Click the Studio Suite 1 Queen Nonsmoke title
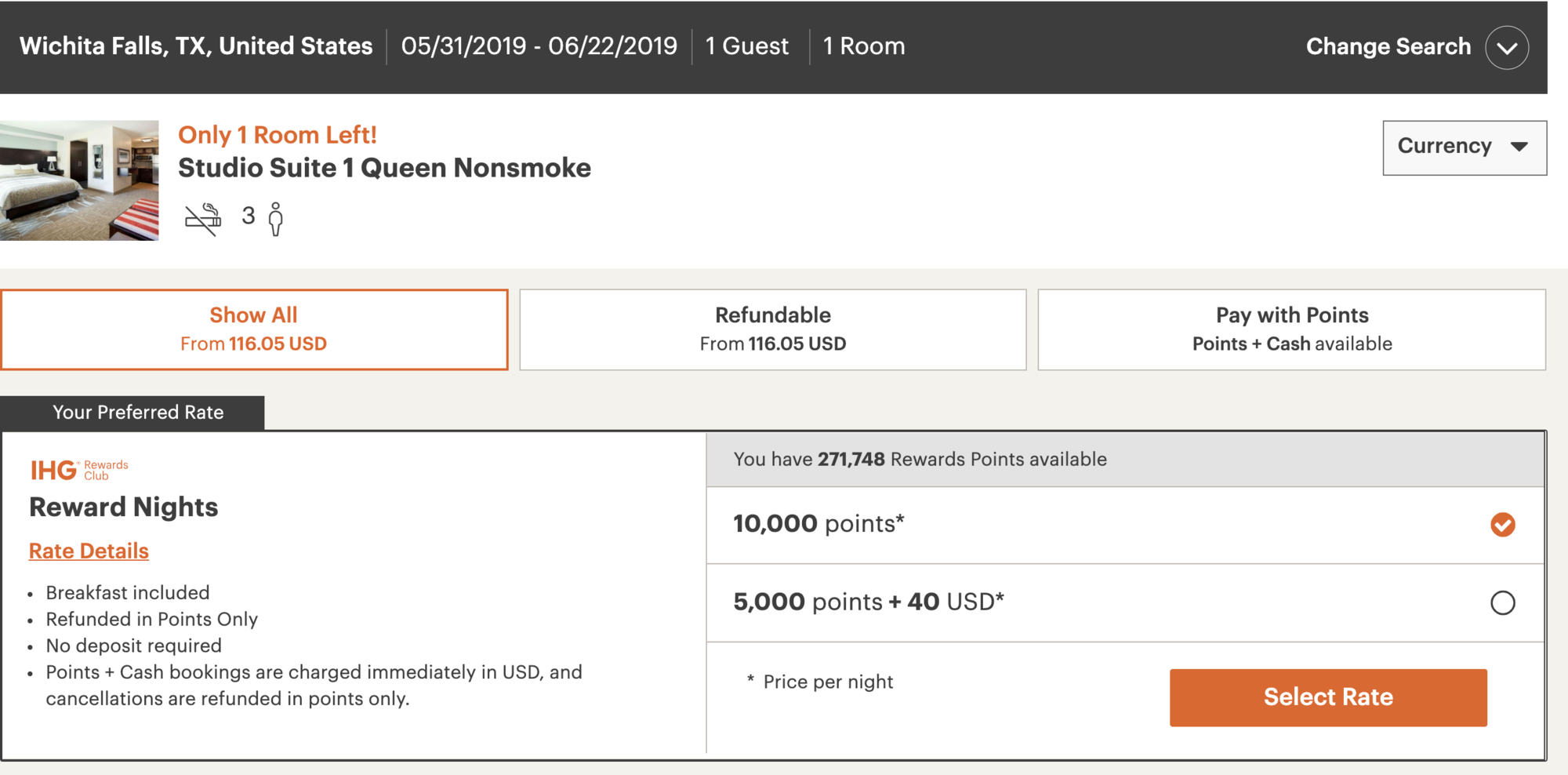The image size is (1568, 775). pyautogui.click(x=384, y=168)
